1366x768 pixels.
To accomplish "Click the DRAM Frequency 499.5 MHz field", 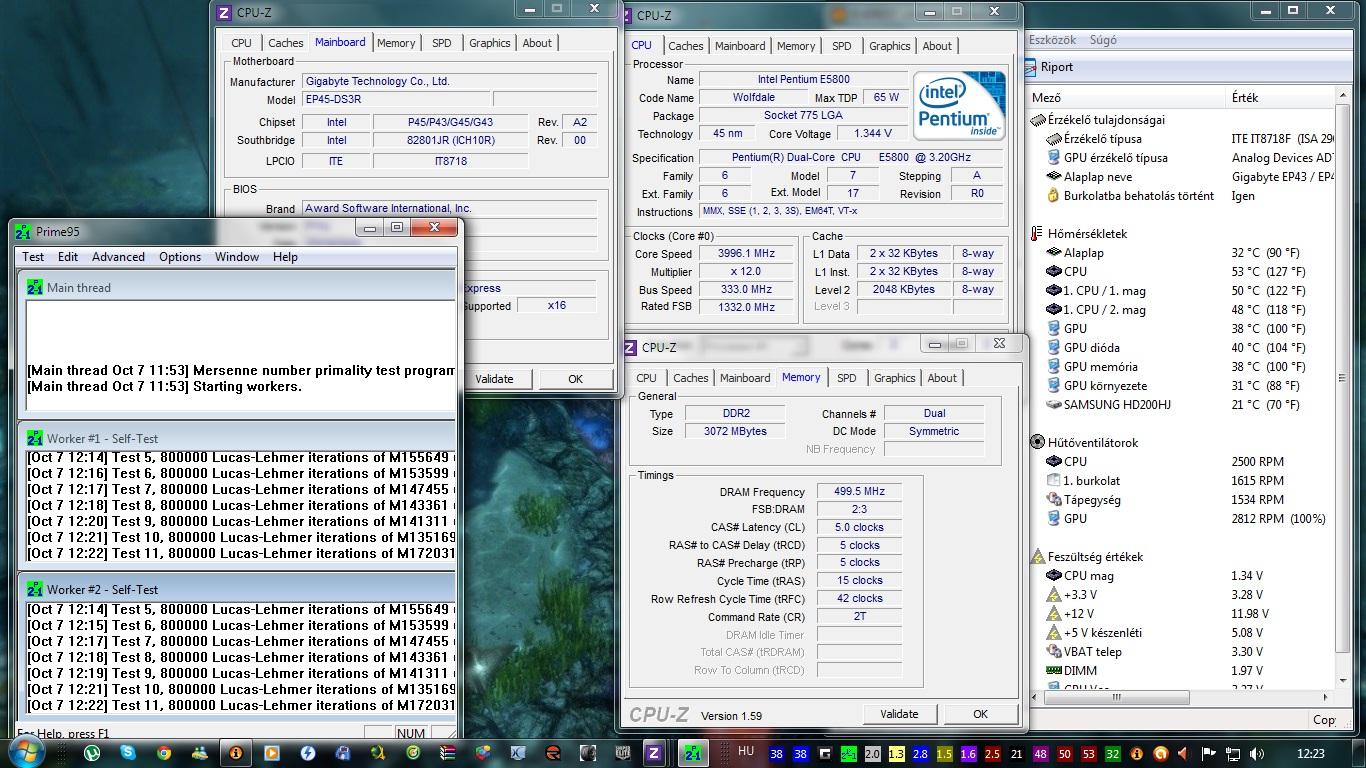I will coord(859,492).
